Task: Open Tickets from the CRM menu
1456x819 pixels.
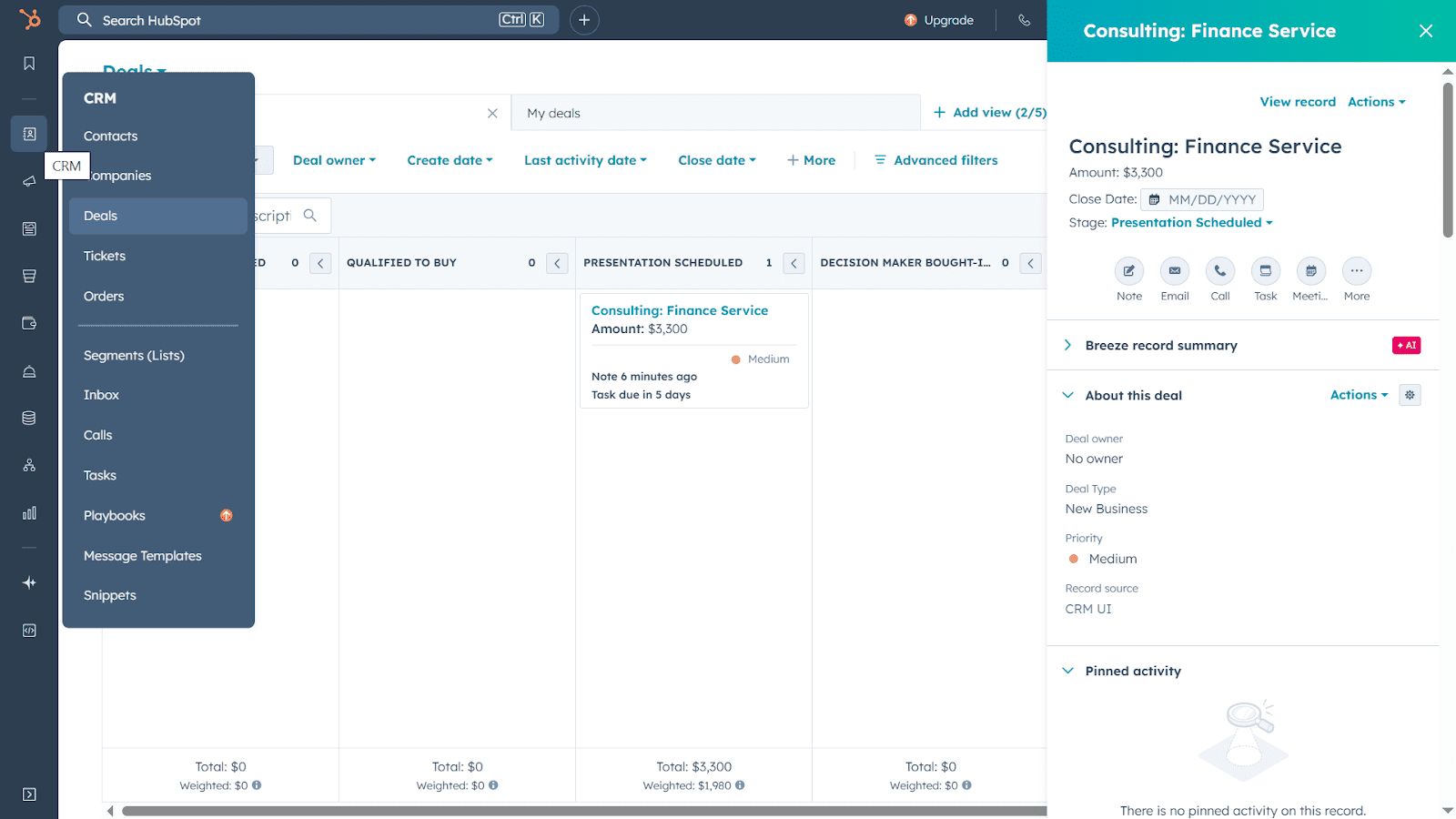Action: (105, 257)
